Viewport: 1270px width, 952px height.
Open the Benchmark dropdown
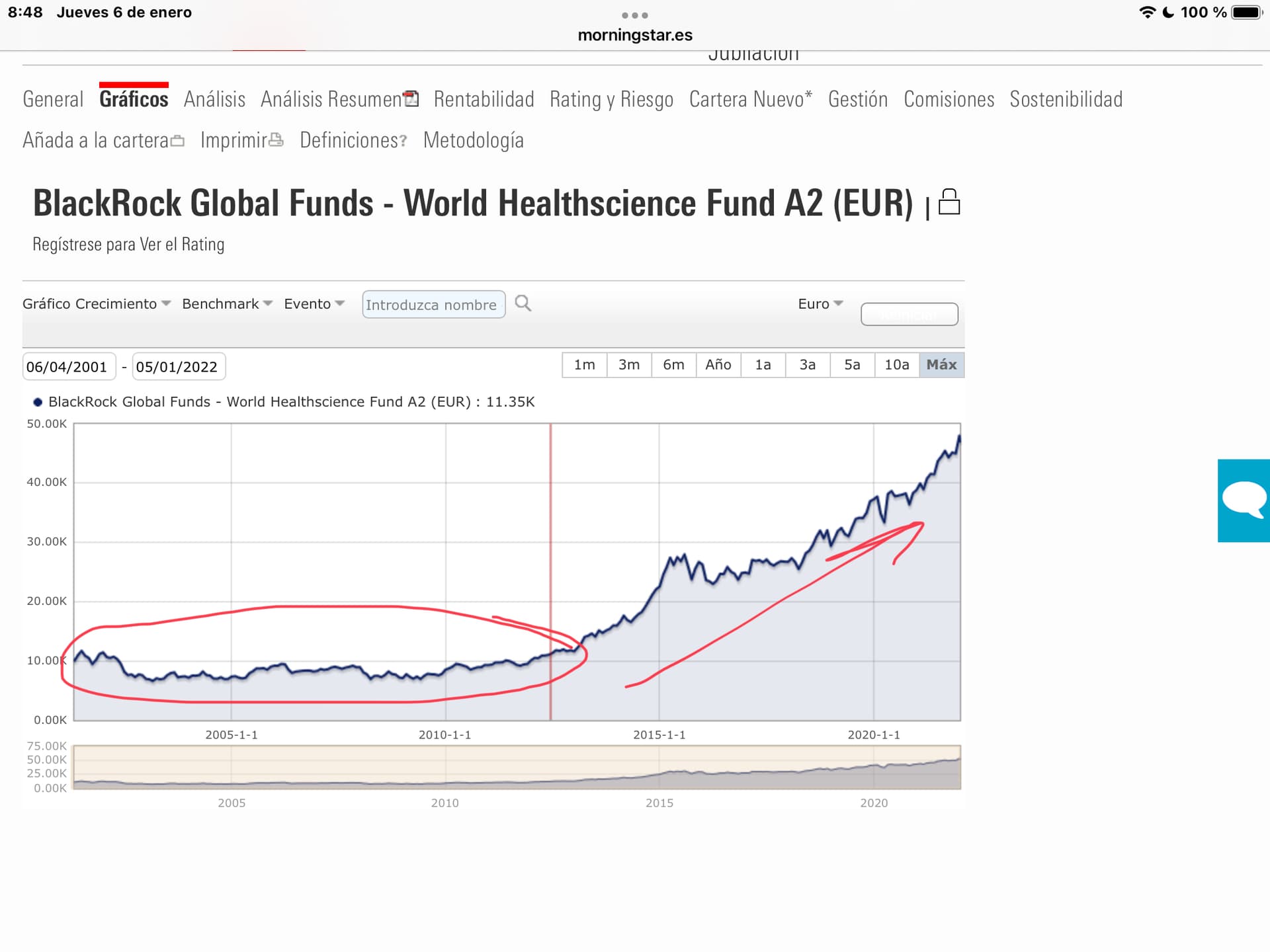pyautogui.click(x=227, y=303)
